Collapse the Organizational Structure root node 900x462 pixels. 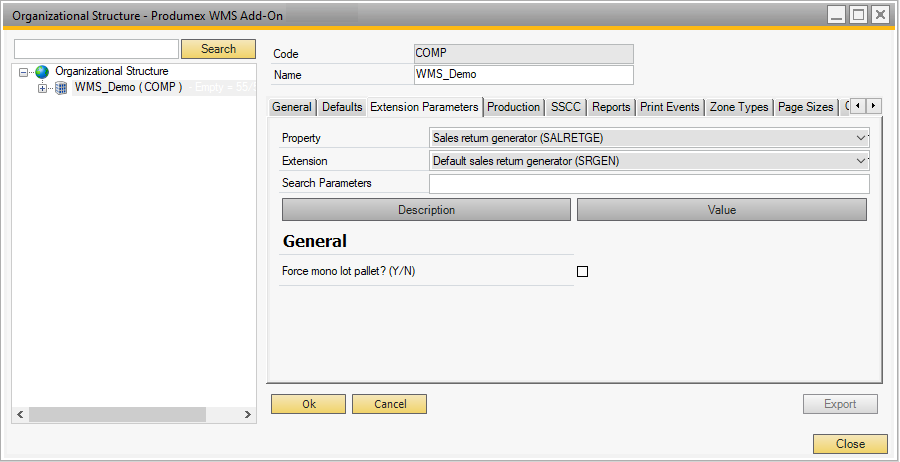[24, 72]
